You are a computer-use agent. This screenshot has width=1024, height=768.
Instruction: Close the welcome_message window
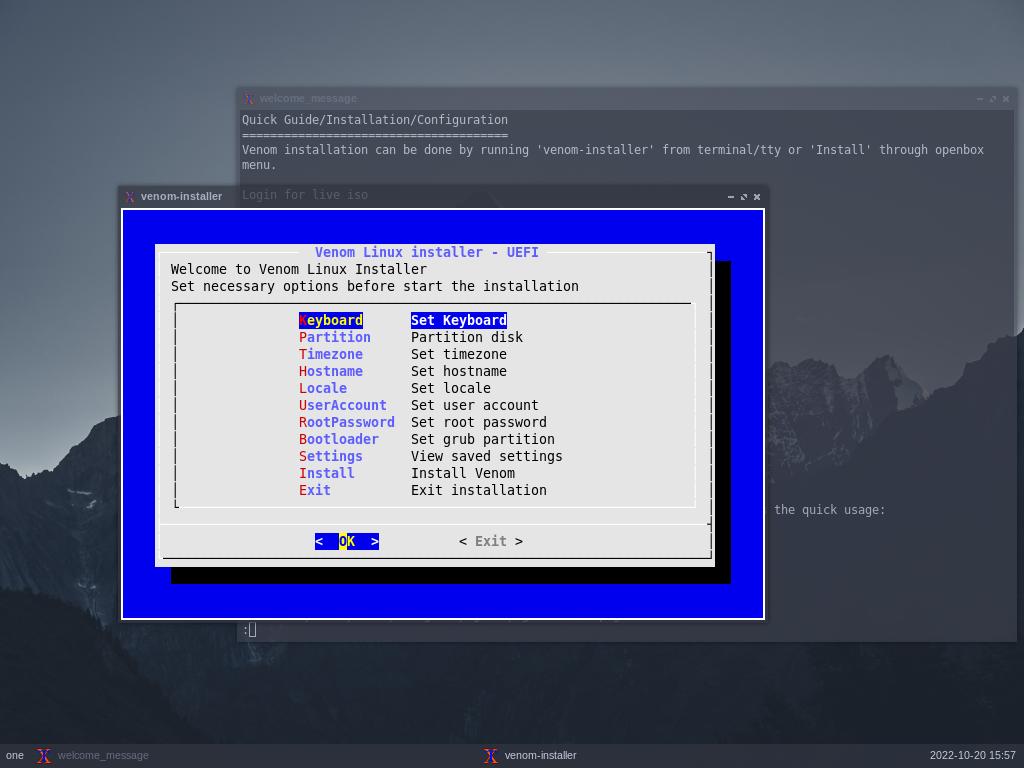[1006, 99]
